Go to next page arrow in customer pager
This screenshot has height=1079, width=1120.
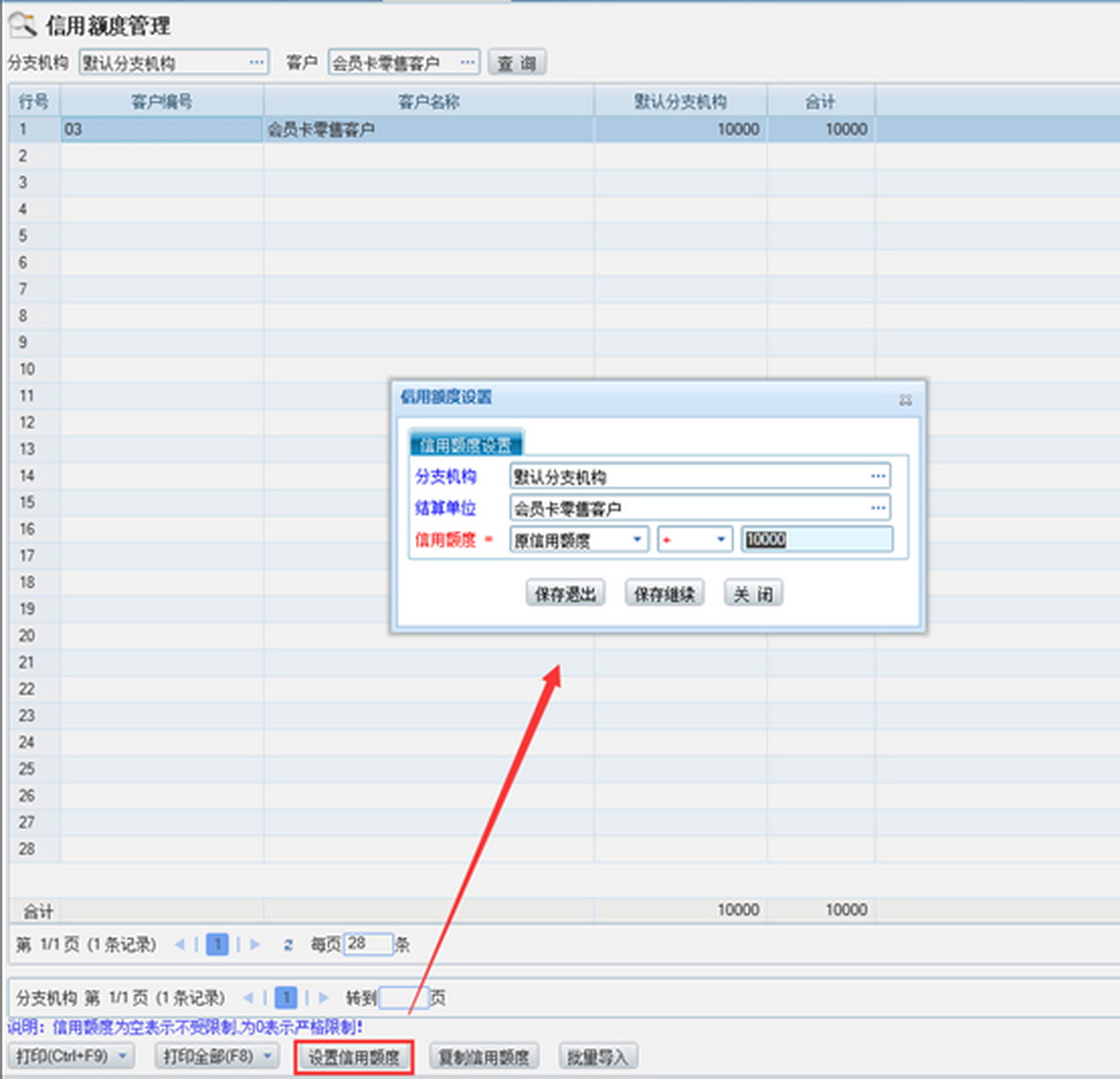(255, 945)
